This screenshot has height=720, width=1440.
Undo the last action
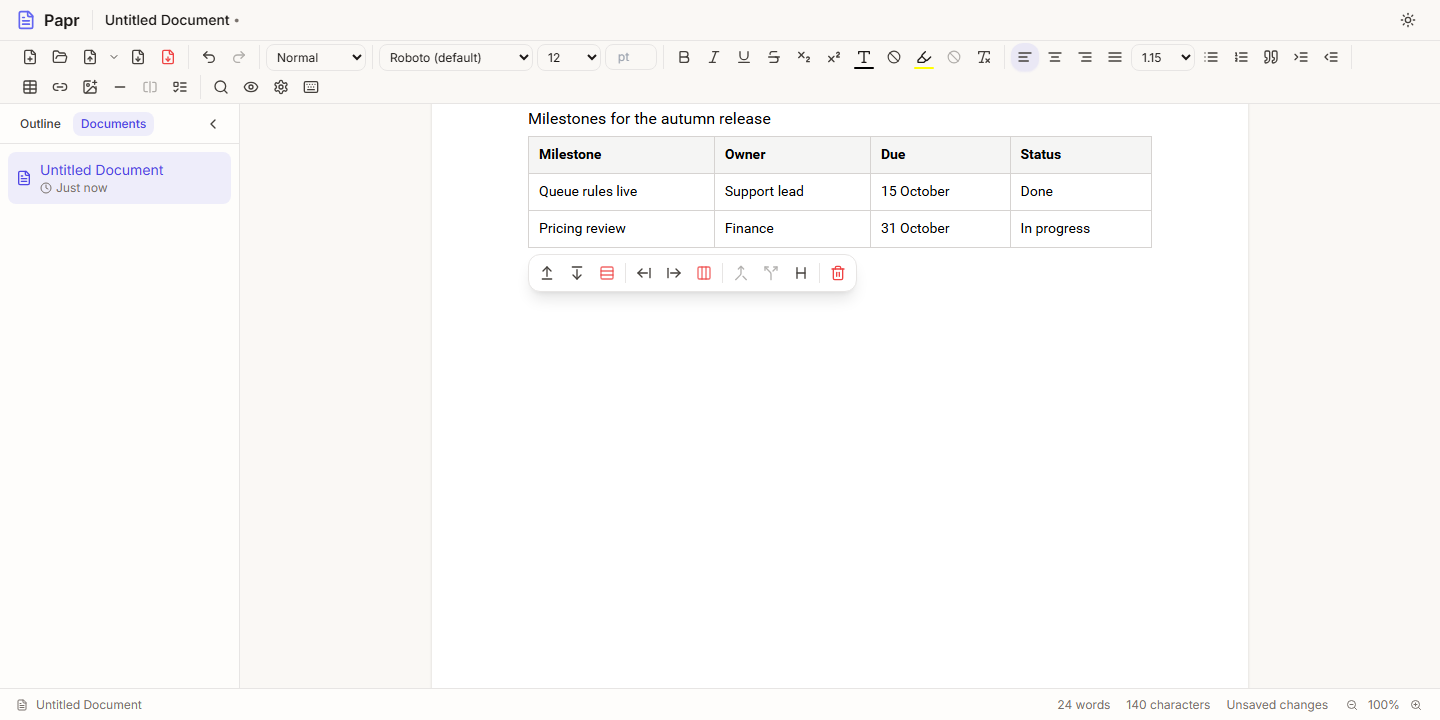point(209,57)
